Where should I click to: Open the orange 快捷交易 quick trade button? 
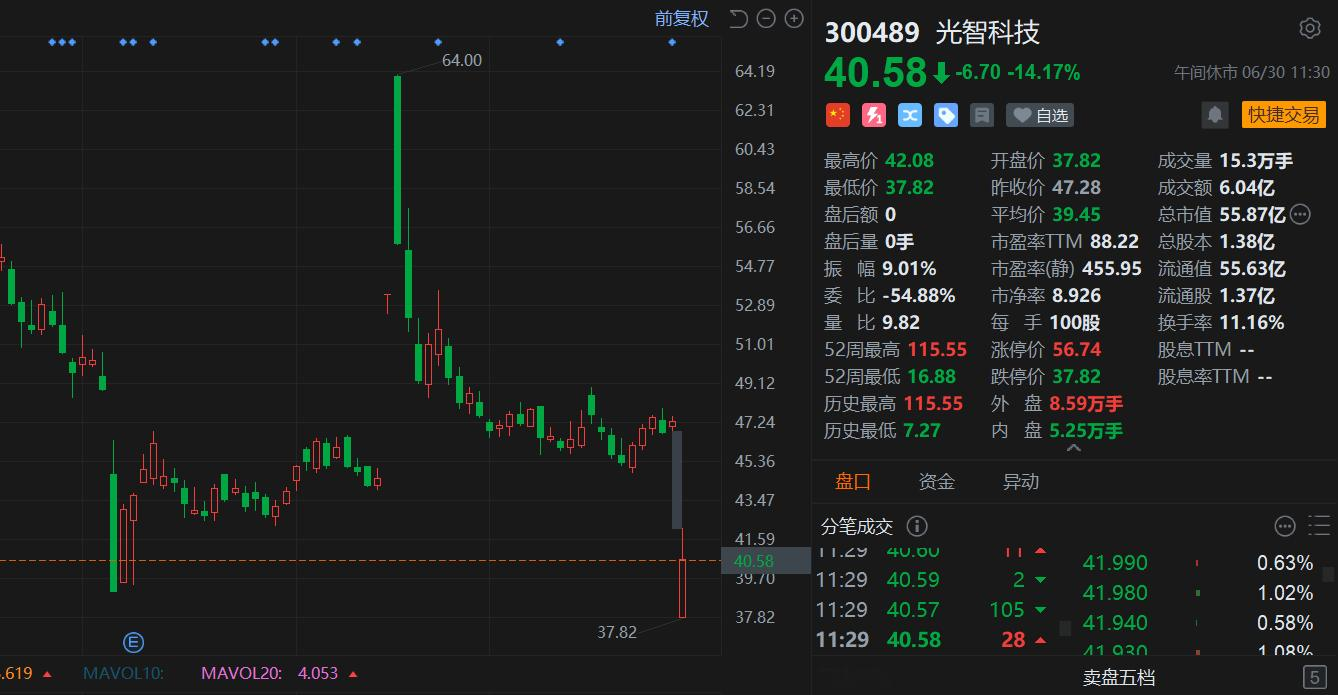[1284, 115]
